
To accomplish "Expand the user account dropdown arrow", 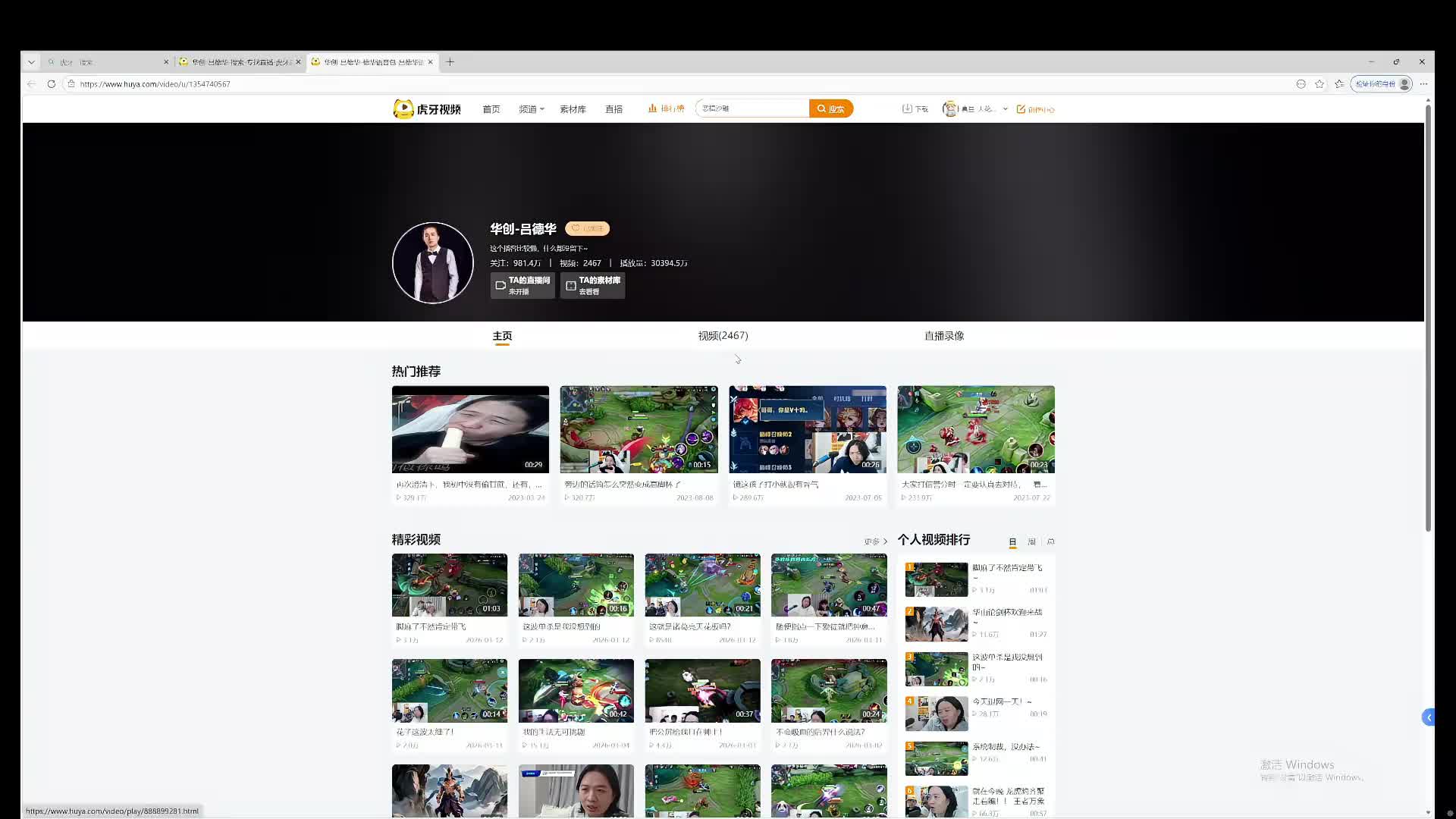I will tap(1006, 109).
